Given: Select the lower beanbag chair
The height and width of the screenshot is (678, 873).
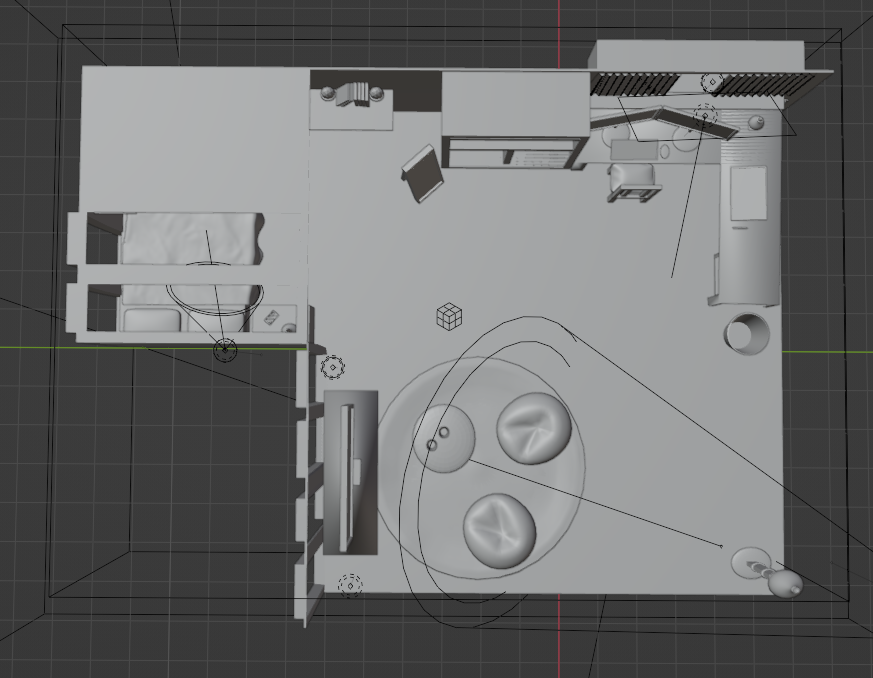Looking at the screenshot, I should pos(499,530).
